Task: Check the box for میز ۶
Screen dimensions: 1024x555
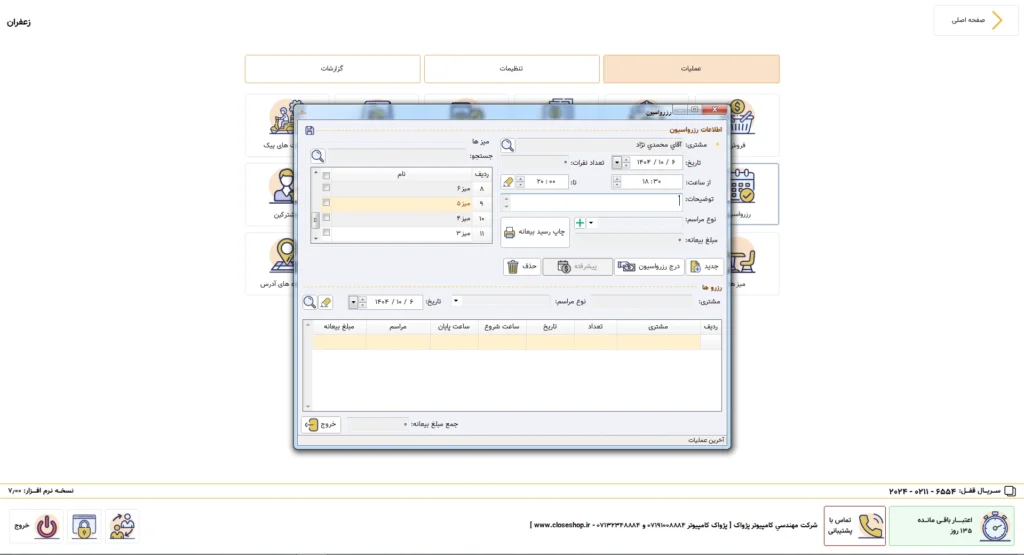Action: point(326,188)
